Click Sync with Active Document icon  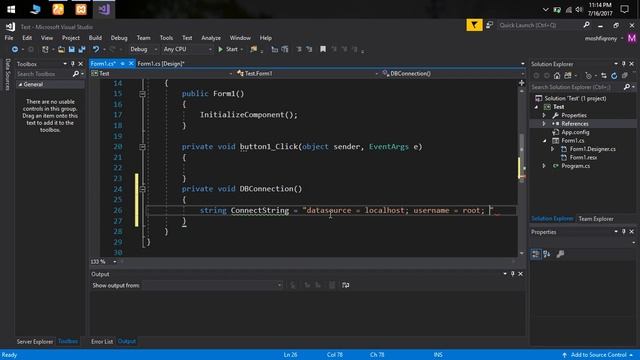604,76
